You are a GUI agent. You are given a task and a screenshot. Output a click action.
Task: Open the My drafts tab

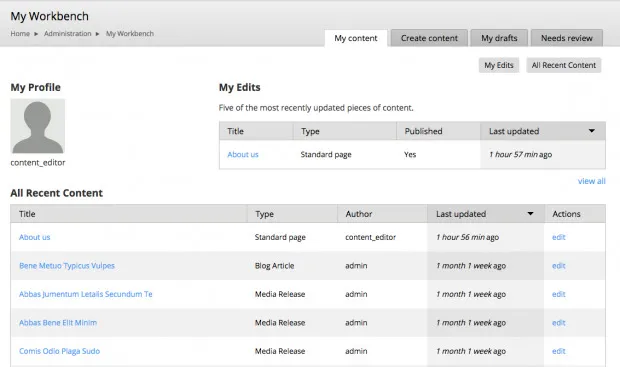[499, 38]
